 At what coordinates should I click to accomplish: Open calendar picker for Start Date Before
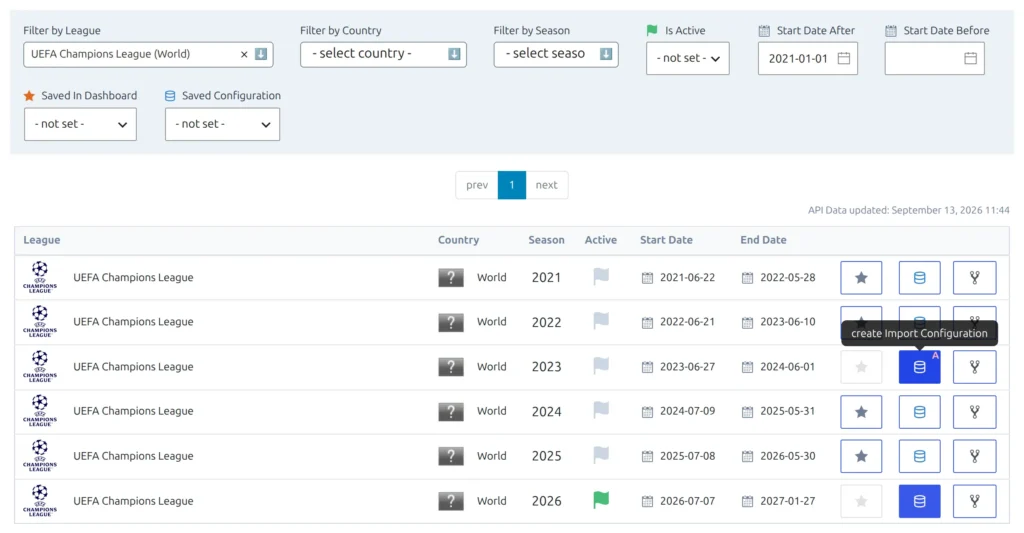(x=970, y=58)
